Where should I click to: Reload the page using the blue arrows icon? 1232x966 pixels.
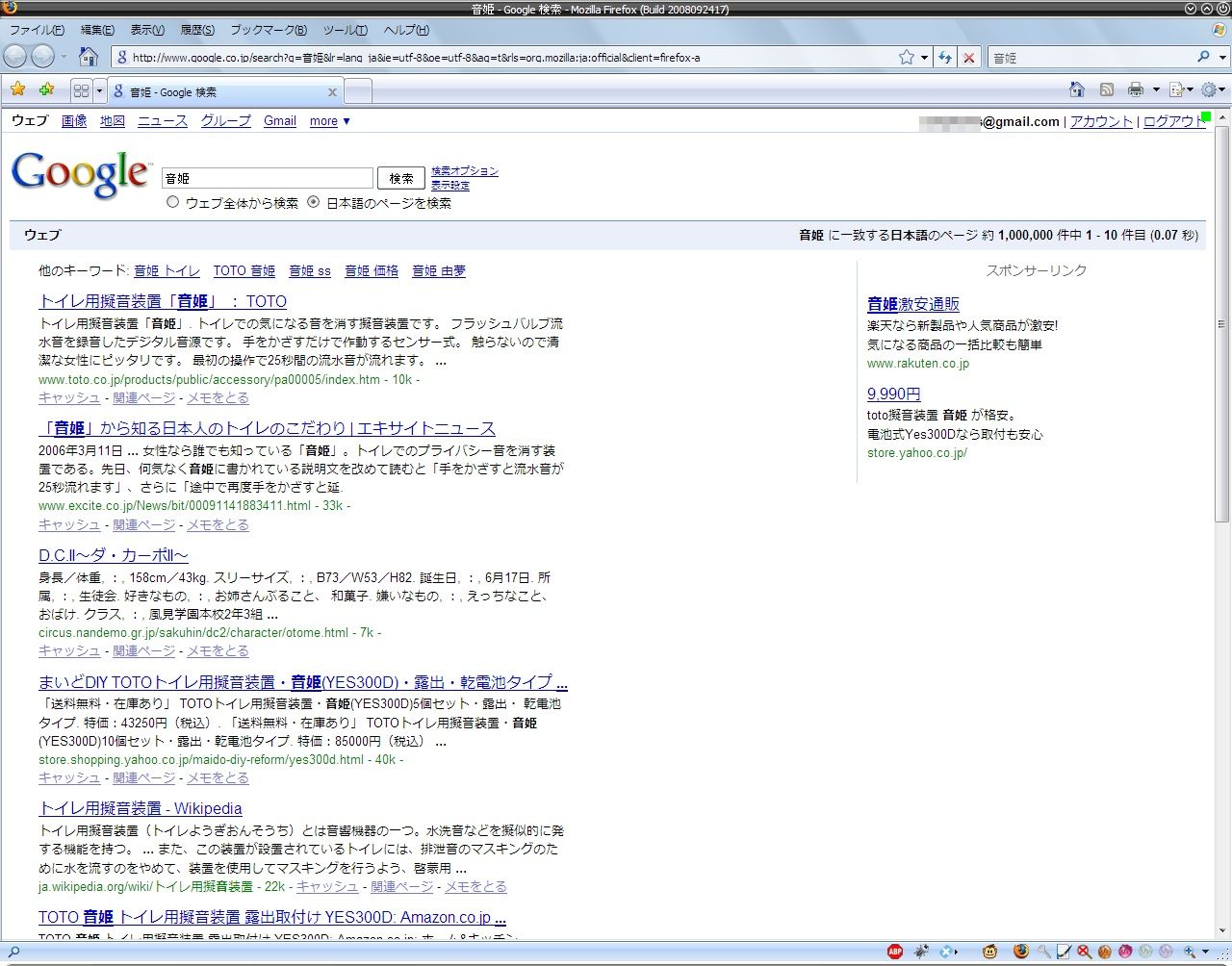(945, 58)
